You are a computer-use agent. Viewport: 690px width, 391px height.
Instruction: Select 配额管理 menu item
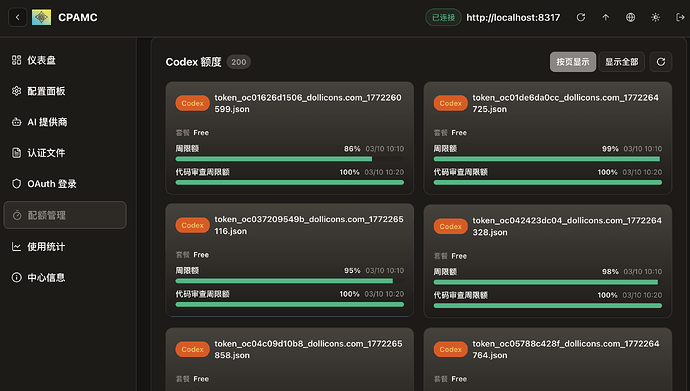pos(65,215)
